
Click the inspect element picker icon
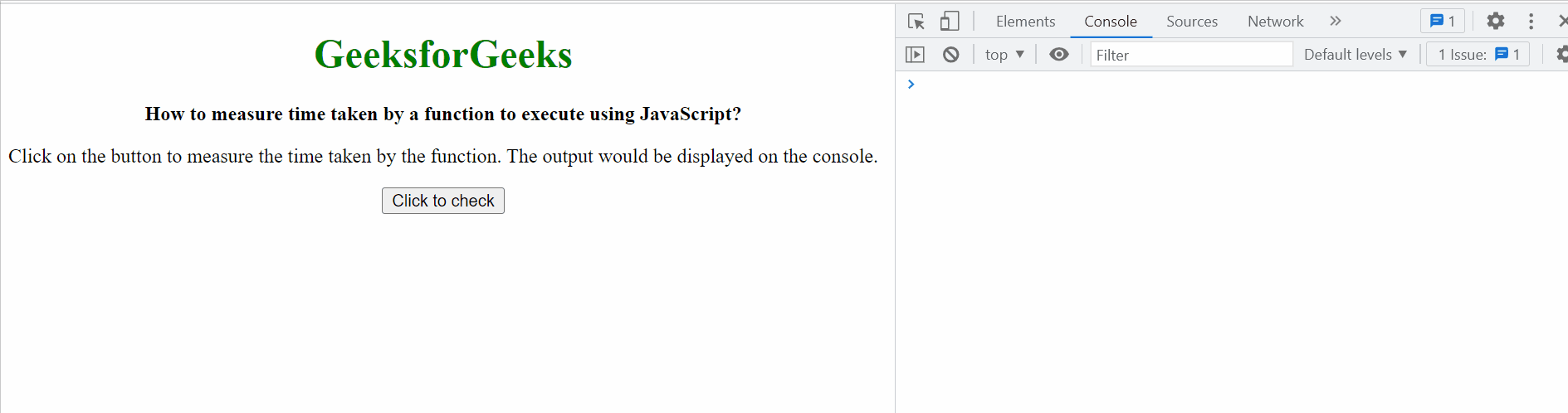point(916,22)
